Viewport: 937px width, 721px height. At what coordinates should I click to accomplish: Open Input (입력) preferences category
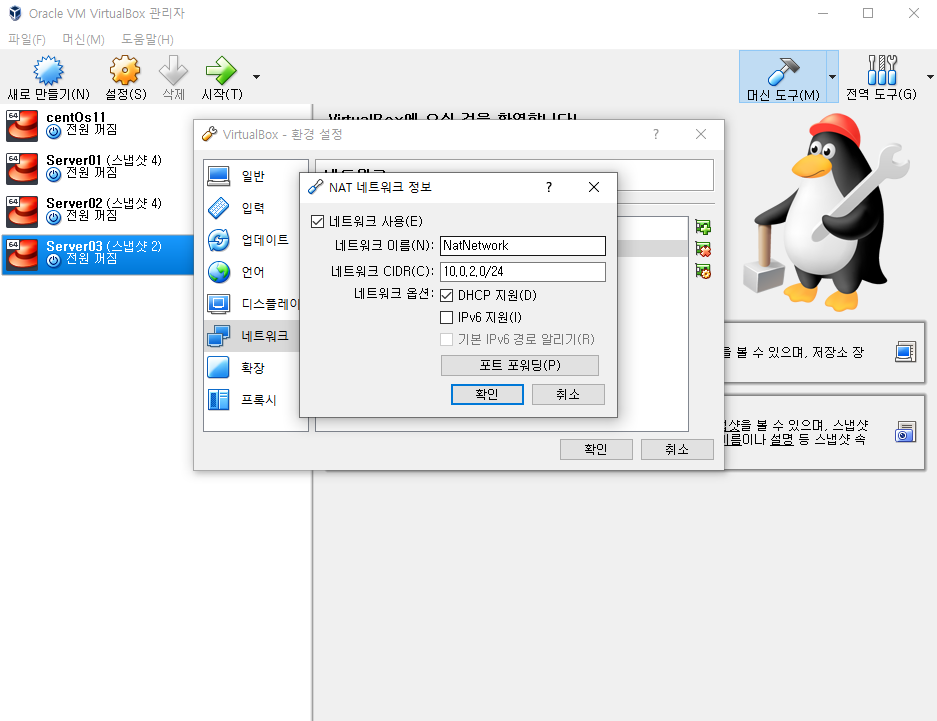252,208
